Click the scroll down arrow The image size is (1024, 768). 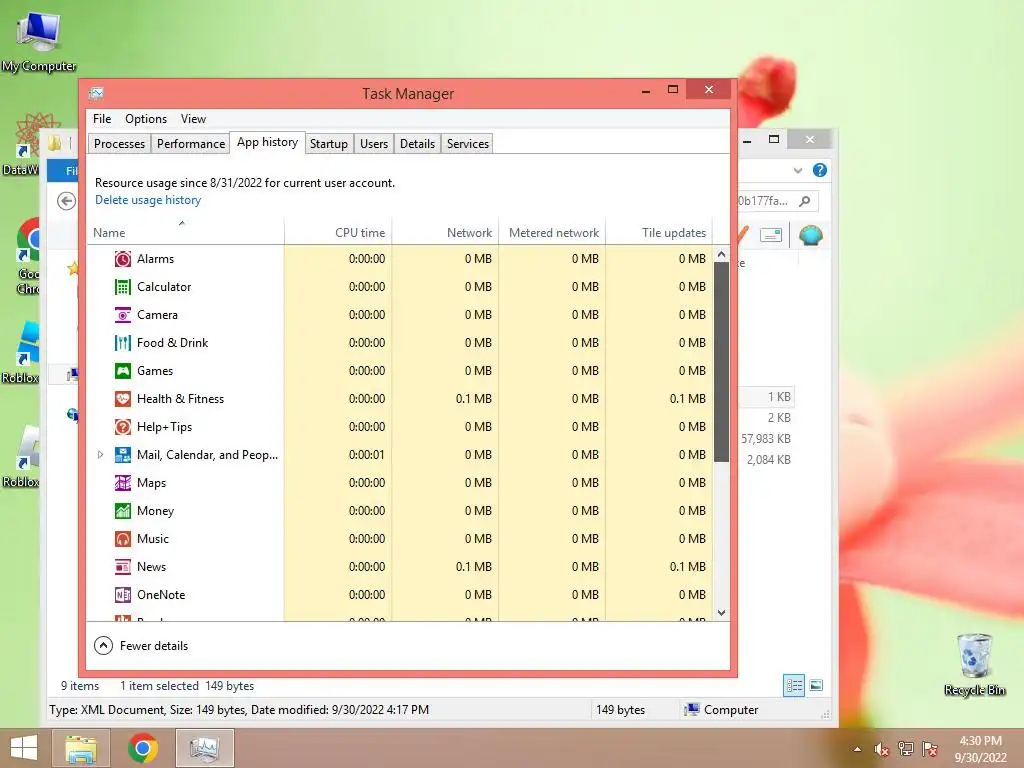[722, 613]
